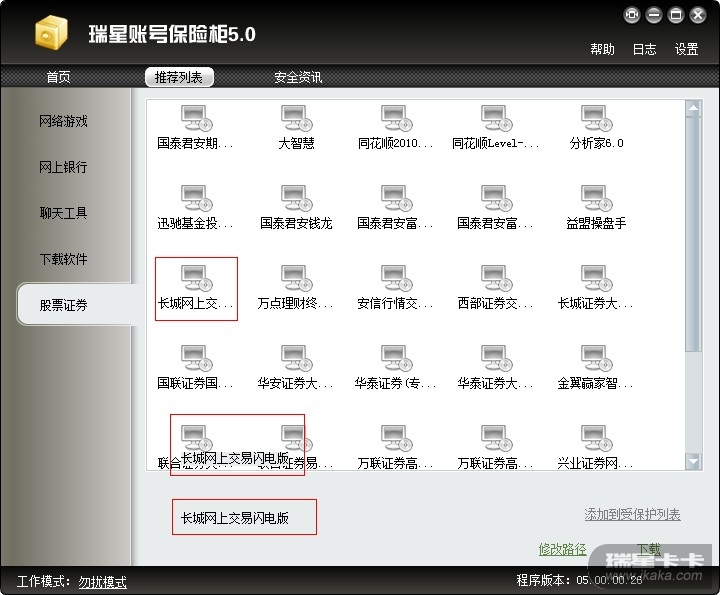Select the 华泰证券大... software icon
This screenshot has height=595, width=720.
click(x=496, y=358)
